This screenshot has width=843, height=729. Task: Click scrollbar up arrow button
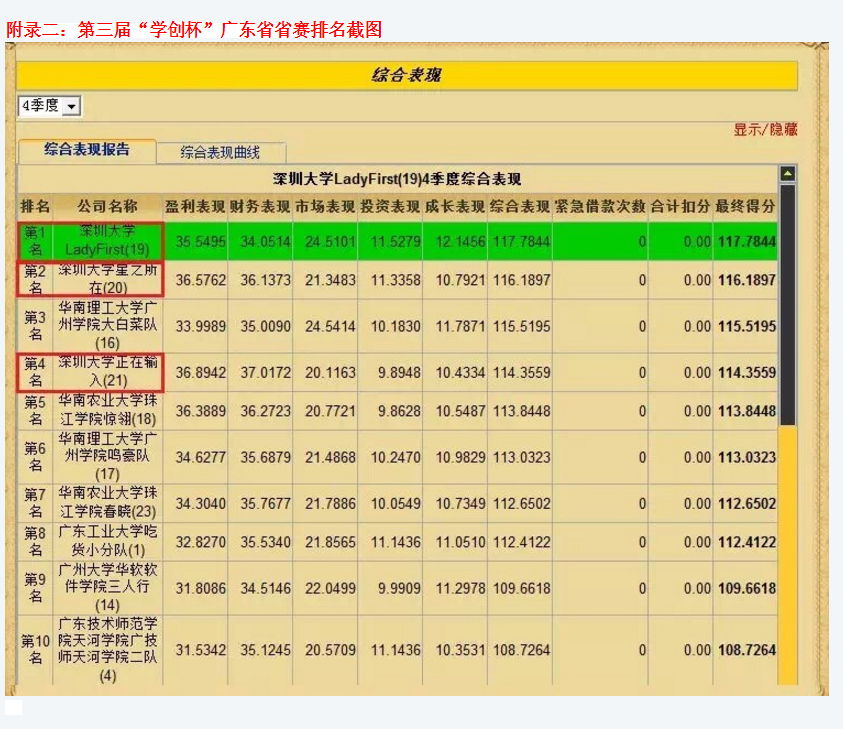coord(788,174)
